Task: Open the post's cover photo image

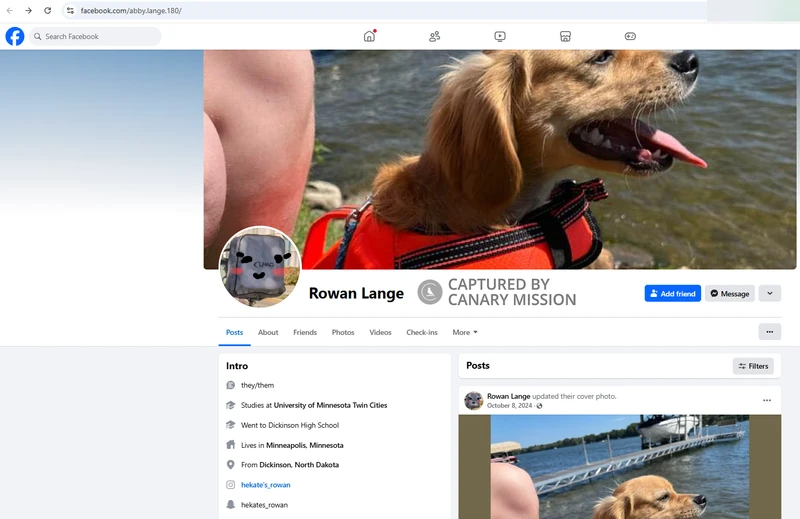Action: click(x=619, y=466)
